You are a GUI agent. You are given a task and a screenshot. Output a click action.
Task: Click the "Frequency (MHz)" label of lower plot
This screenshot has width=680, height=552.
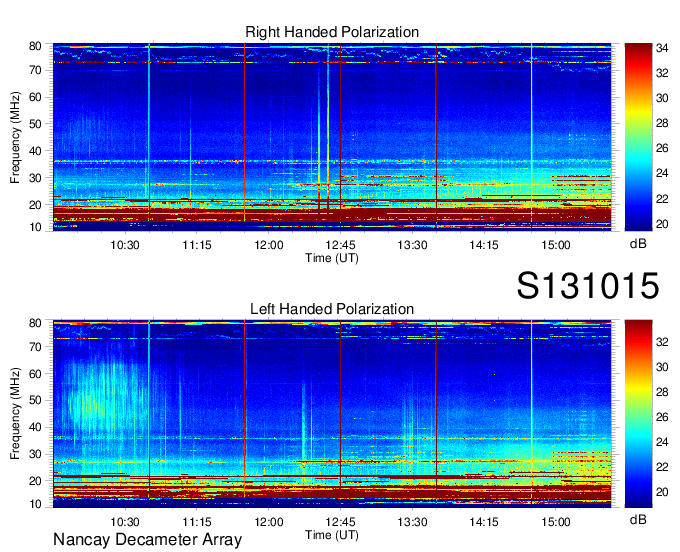tap(15, 414)
